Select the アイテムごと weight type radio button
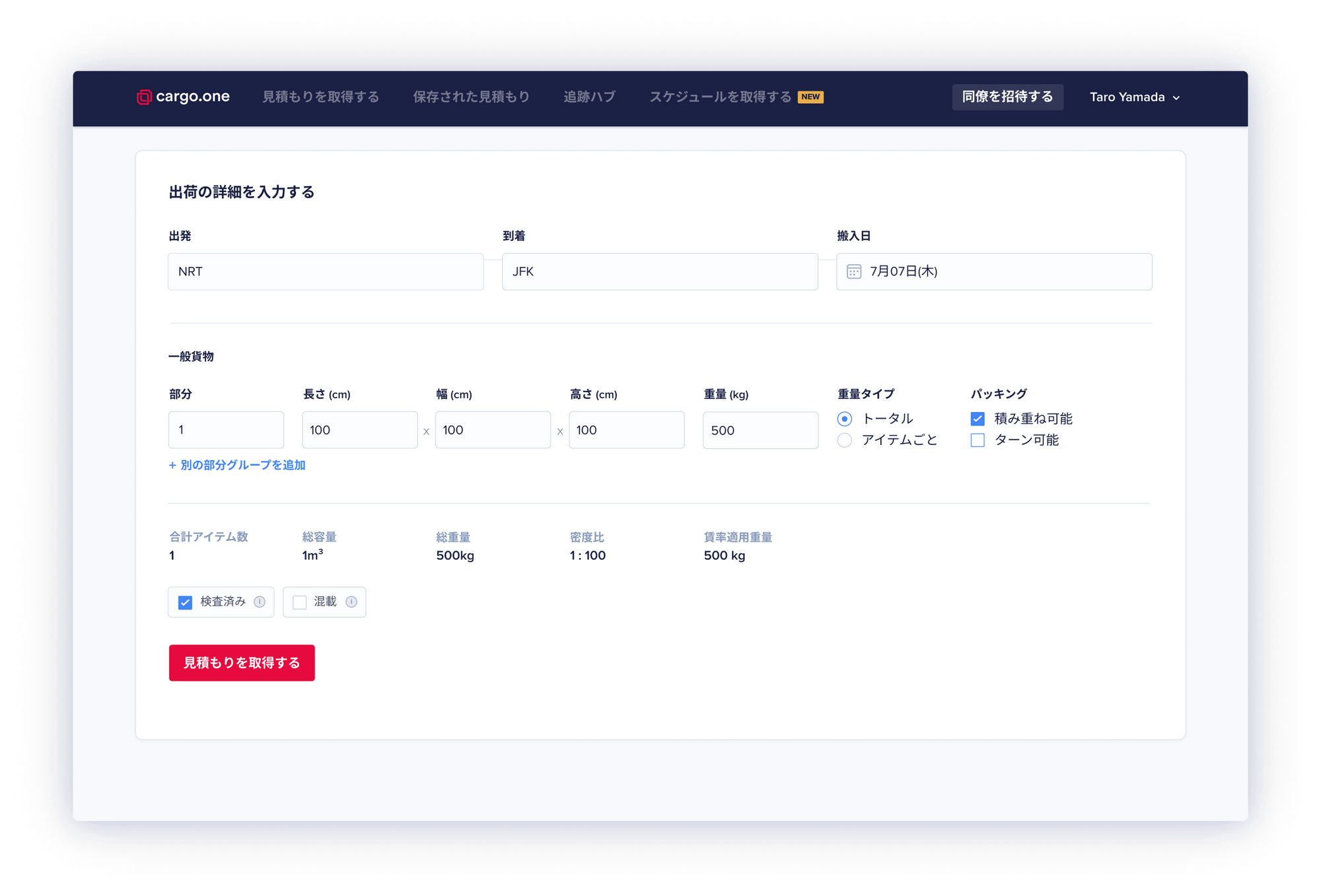1321x896 pixels. 844,440
